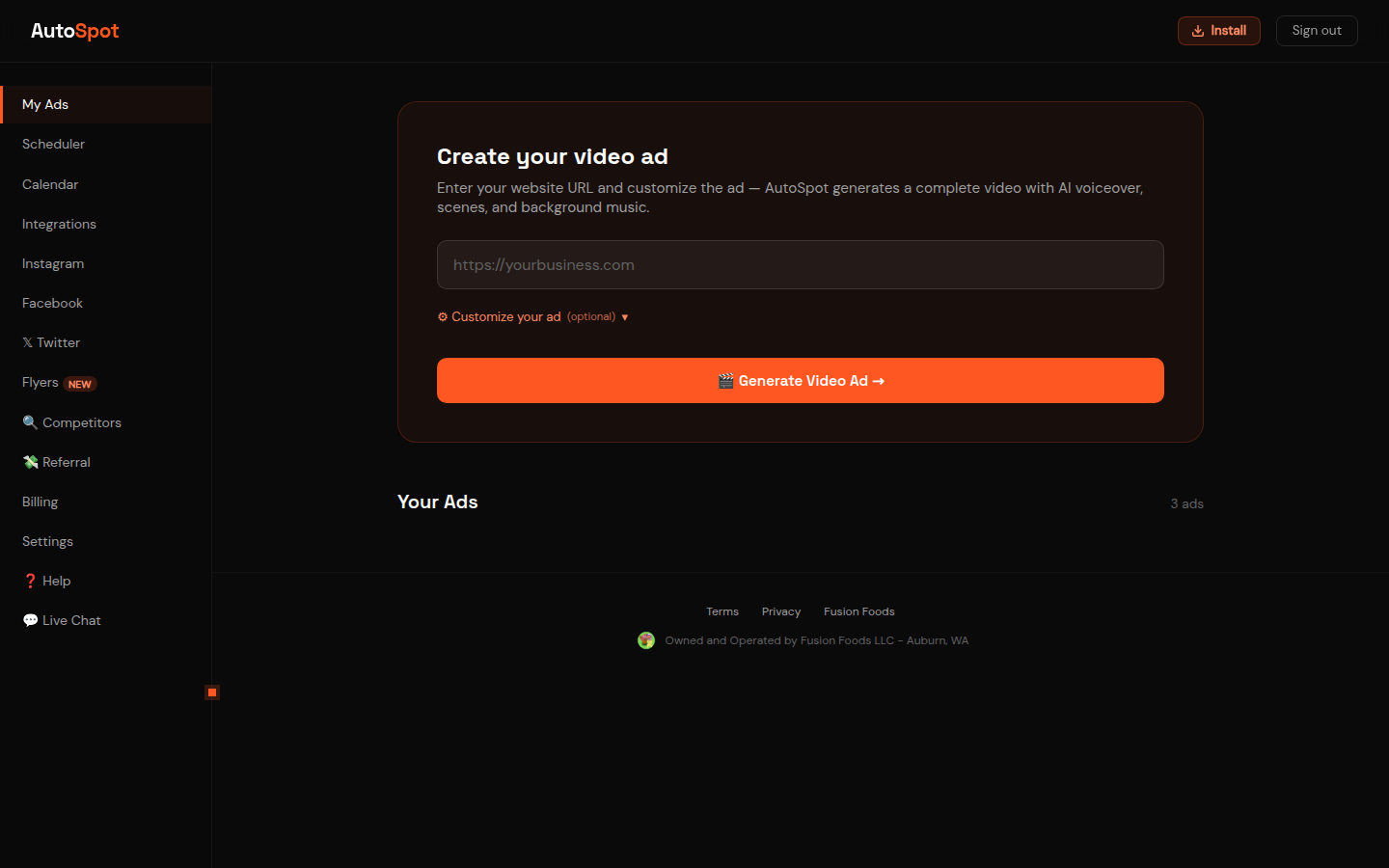The image size is (1389, 868).
Task: Open the Help page
Action: pyautogui.click(x=106, y=581)
